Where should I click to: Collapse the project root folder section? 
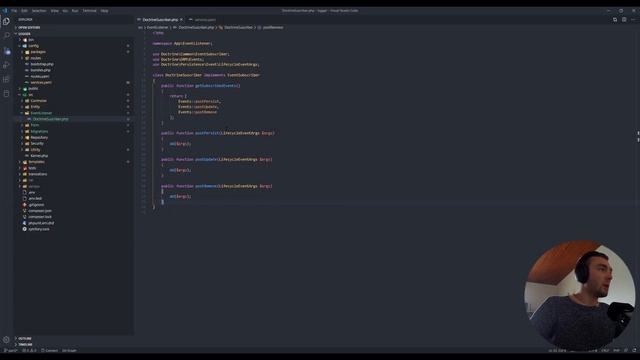tap(24, 33)
